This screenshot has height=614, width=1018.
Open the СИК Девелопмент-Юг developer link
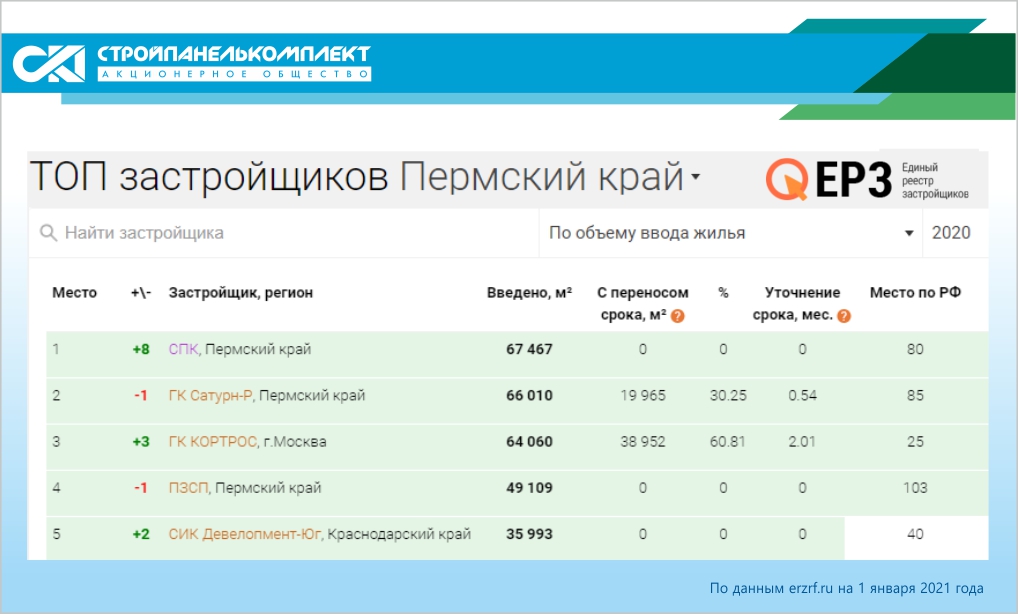[x=244, y=534]
